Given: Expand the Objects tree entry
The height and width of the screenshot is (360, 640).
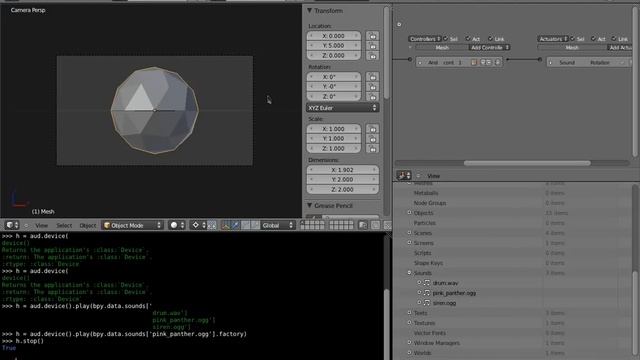Looking at the screenshot, I should tap(409, 213).
